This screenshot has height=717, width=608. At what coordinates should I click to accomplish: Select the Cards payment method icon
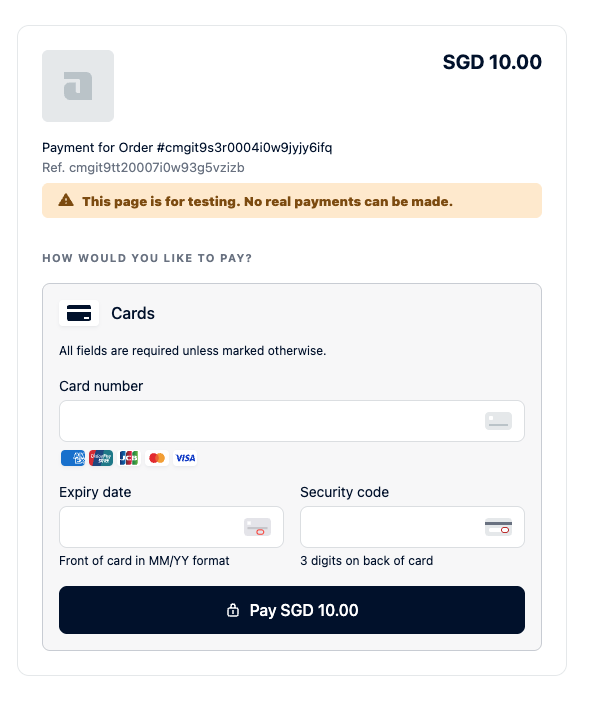79,313
